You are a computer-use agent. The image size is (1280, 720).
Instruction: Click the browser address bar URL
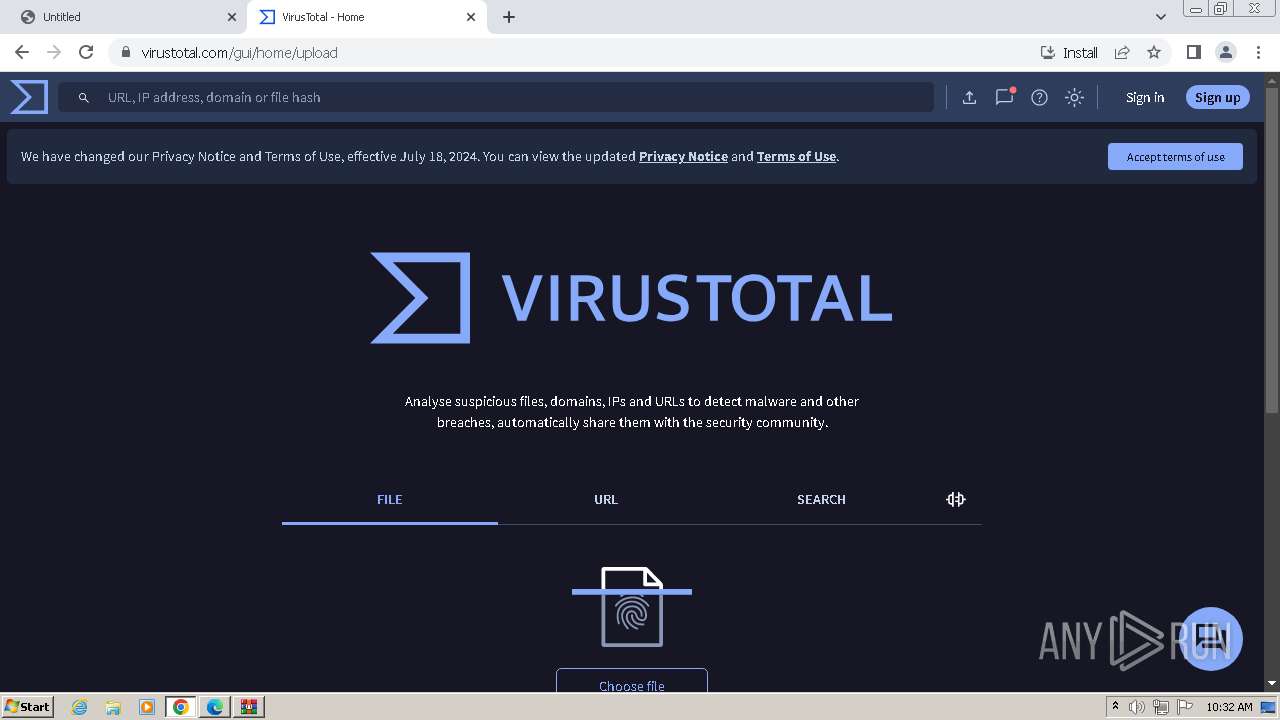click(239, 52)
